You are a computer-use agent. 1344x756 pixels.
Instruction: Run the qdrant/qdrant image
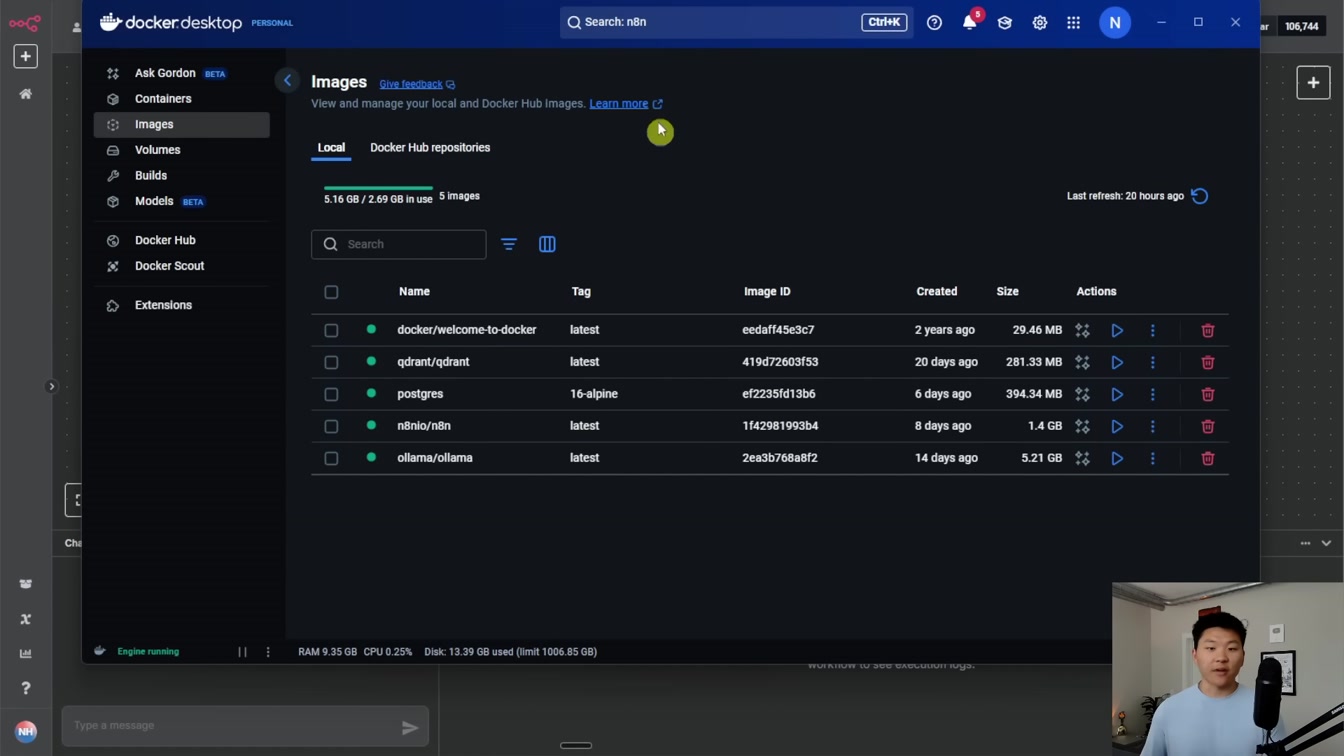(x=1117, y=362)
